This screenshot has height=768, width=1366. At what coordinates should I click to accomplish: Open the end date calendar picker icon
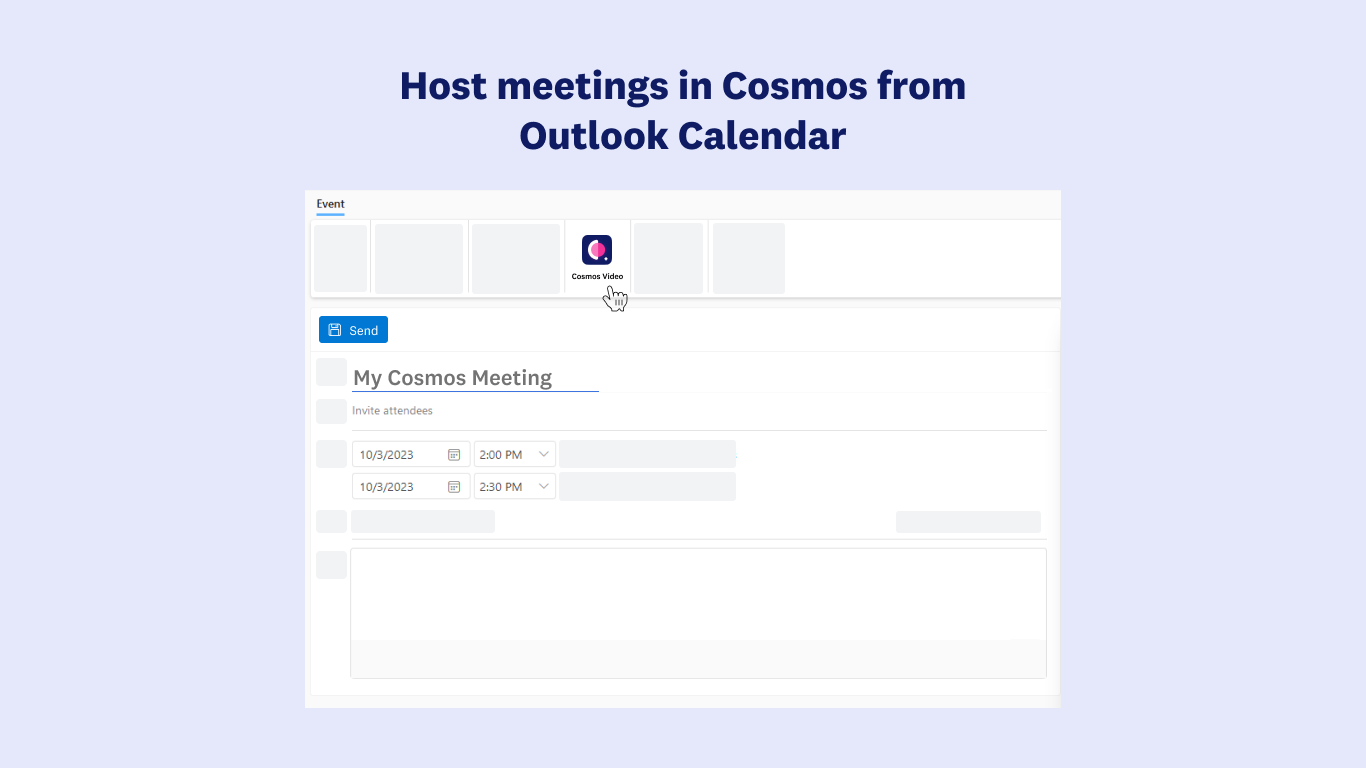pyautogui.click(x=454, y=487)
